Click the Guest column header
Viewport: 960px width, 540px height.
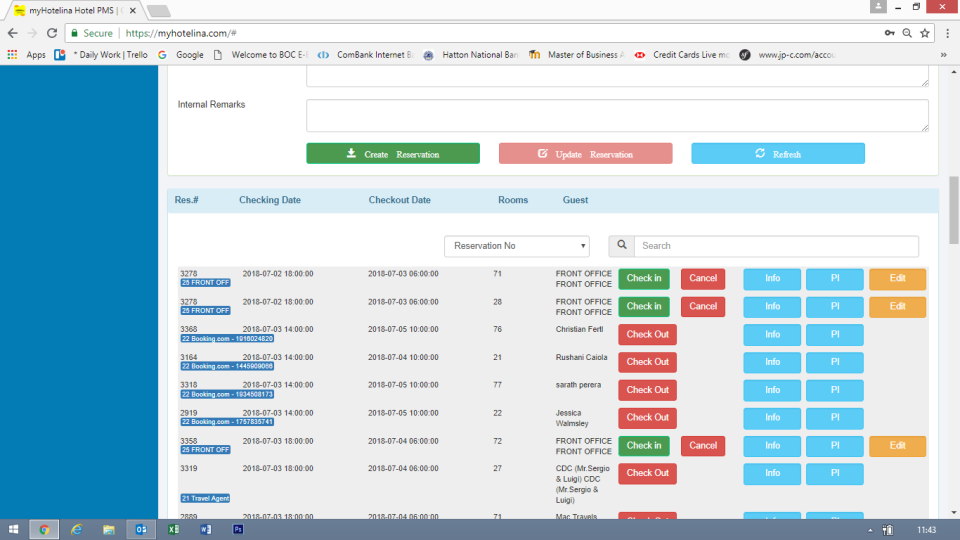576,200
